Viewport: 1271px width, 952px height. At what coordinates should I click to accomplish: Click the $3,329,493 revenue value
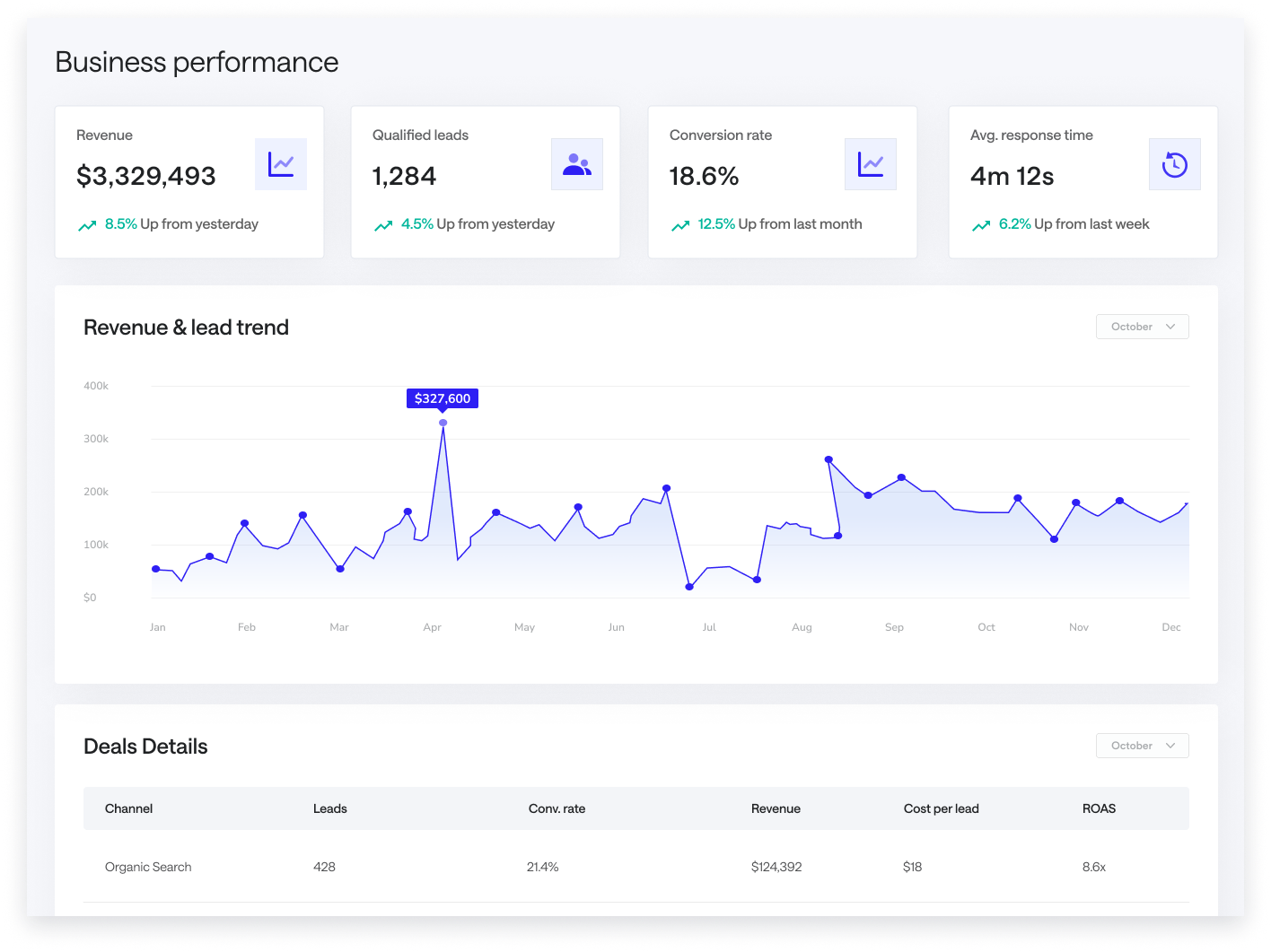146,176
